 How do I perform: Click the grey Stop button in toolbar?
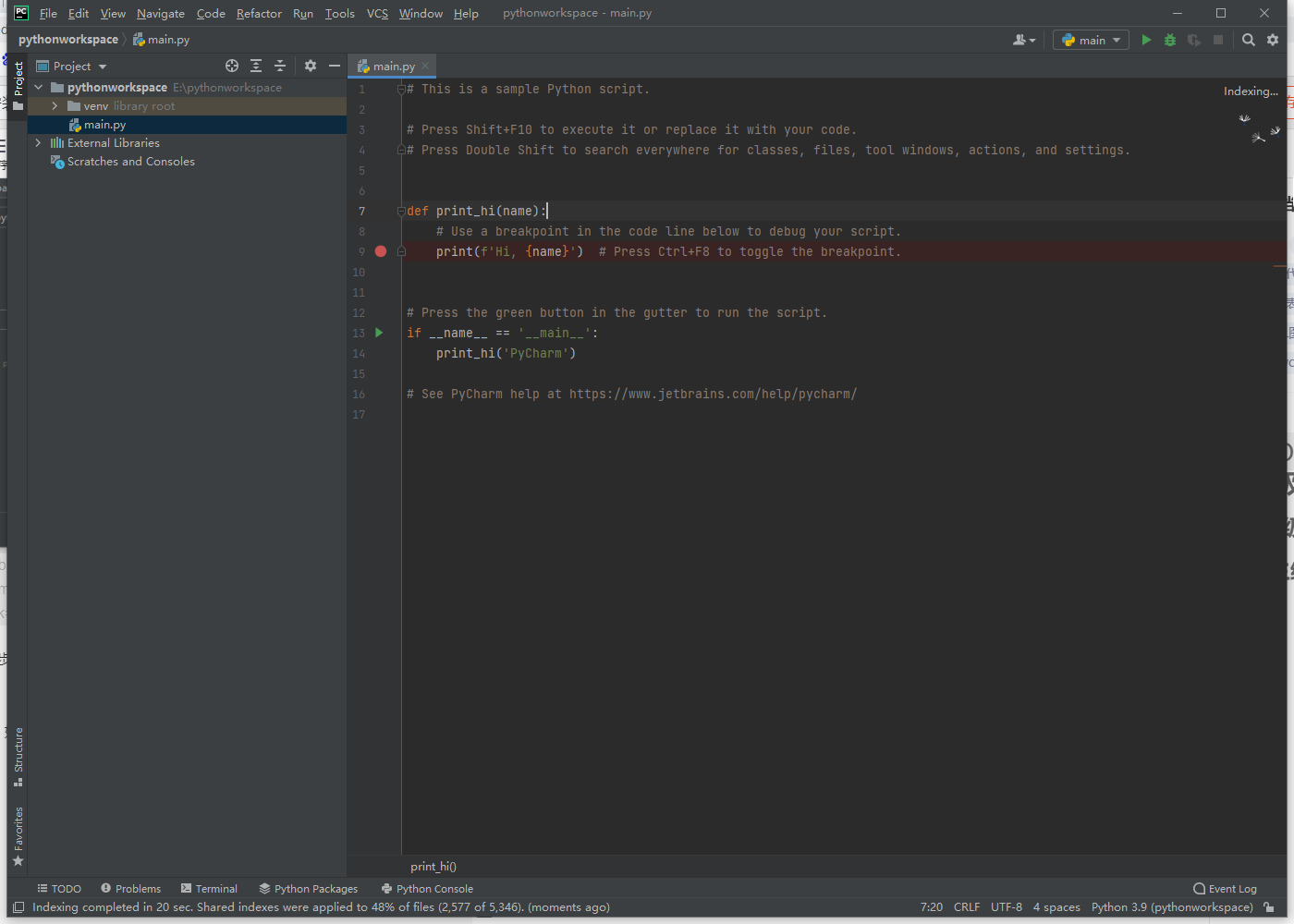pyautogui.click(x=1218, y=40)
